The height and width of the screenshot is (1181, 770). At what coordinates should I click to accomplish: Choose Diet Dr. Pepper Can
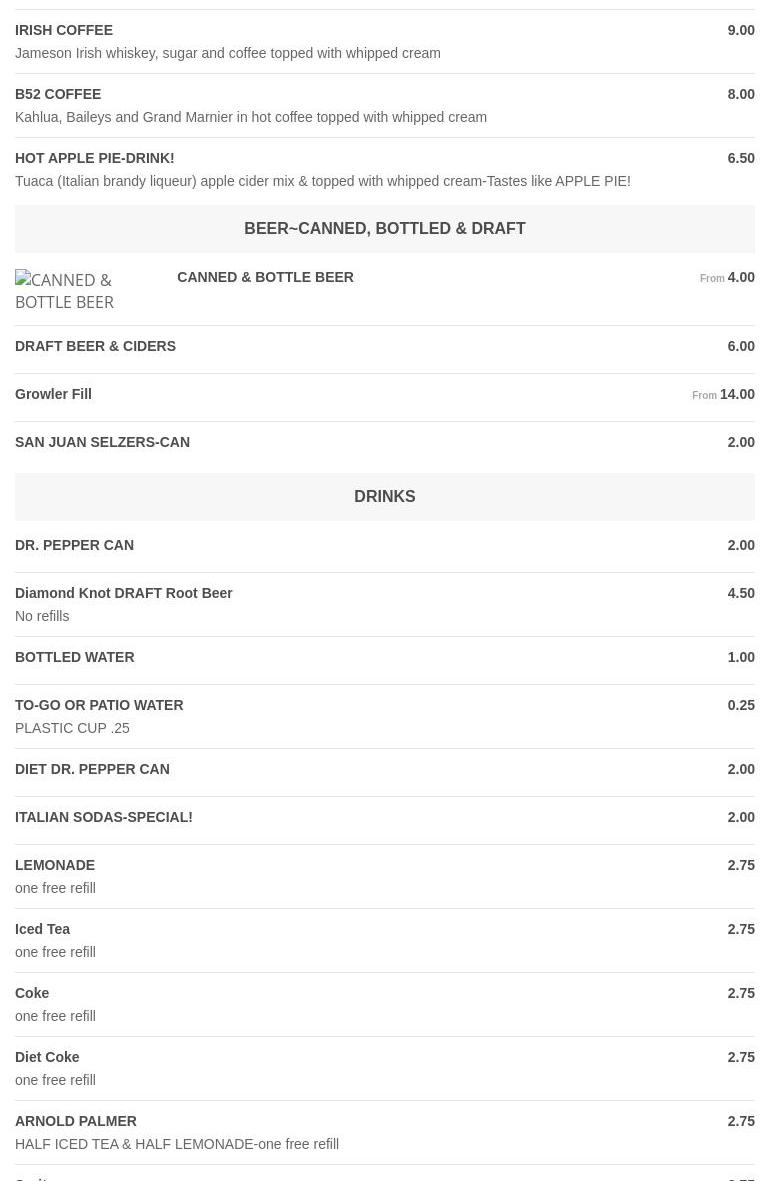pos(92,769)
